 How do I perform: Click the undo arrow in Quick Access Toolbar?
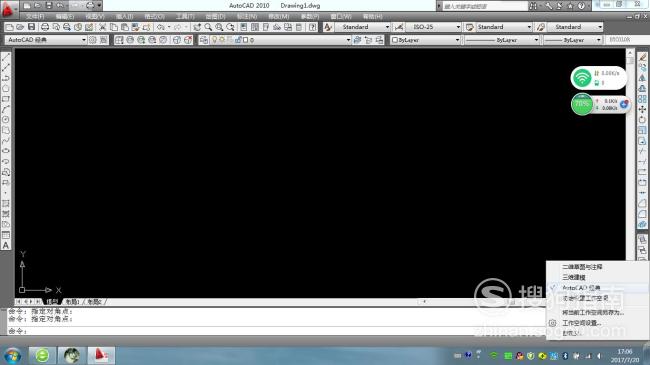[60, 5]
